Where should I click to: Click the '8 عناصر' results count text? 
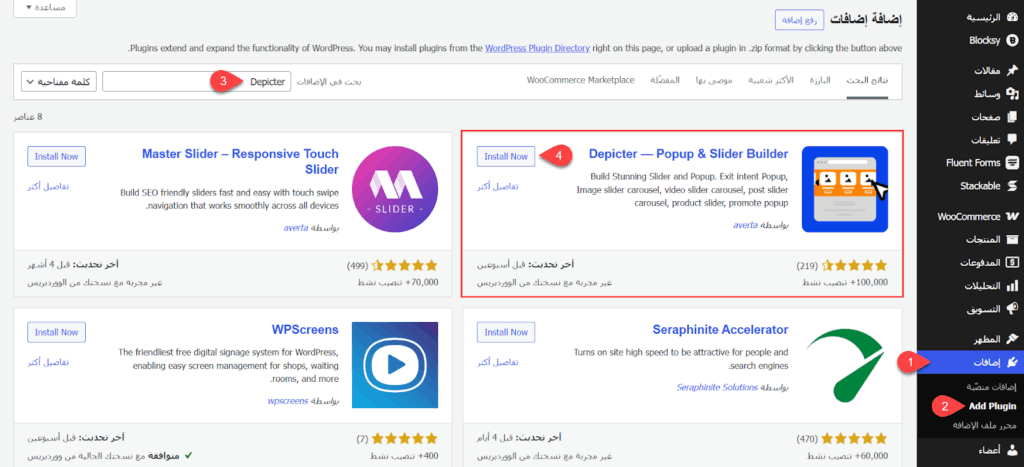coord(27,118)
